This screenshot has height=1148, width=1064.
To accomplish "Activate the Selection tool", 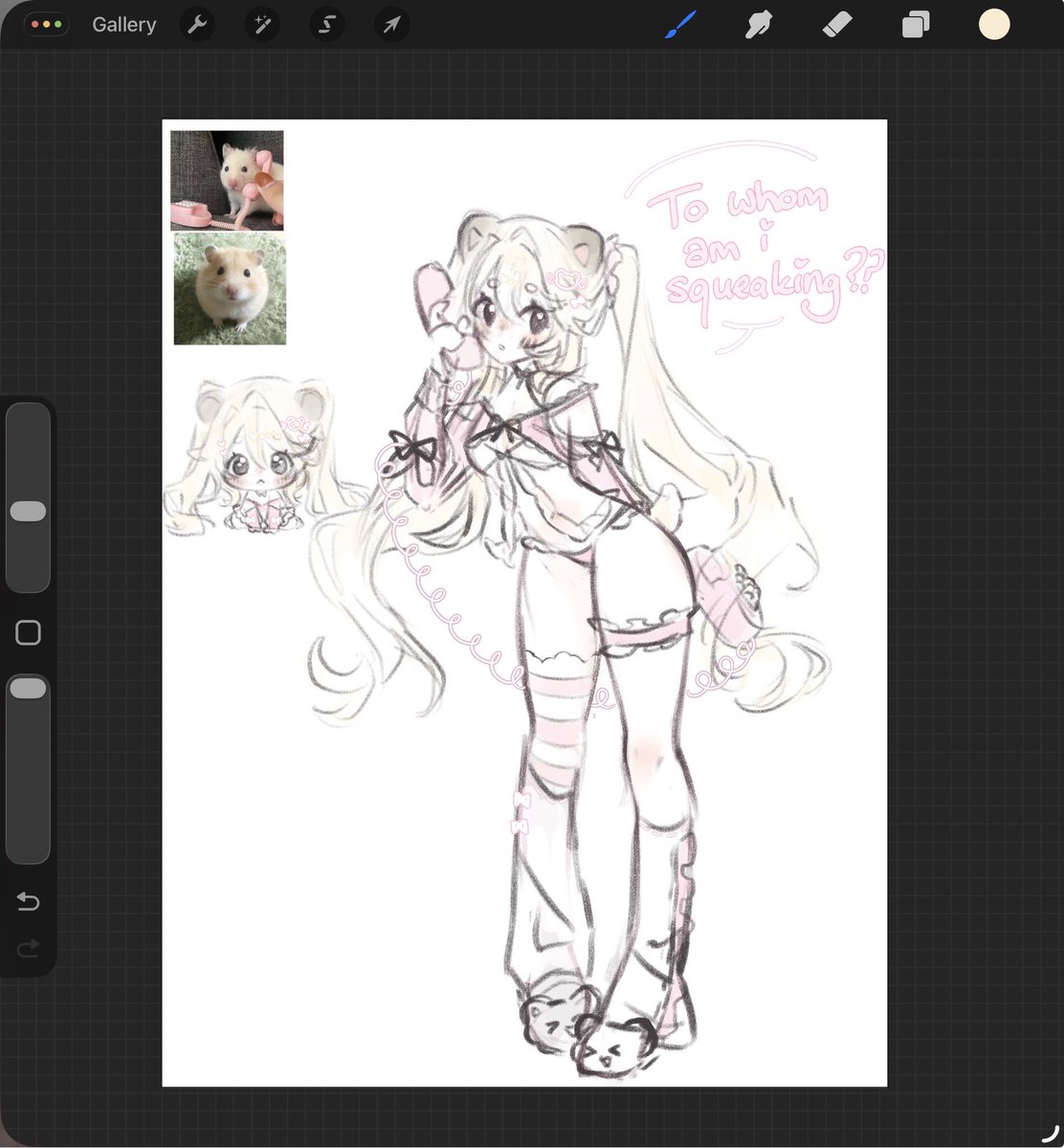I will tap(327, 25).
